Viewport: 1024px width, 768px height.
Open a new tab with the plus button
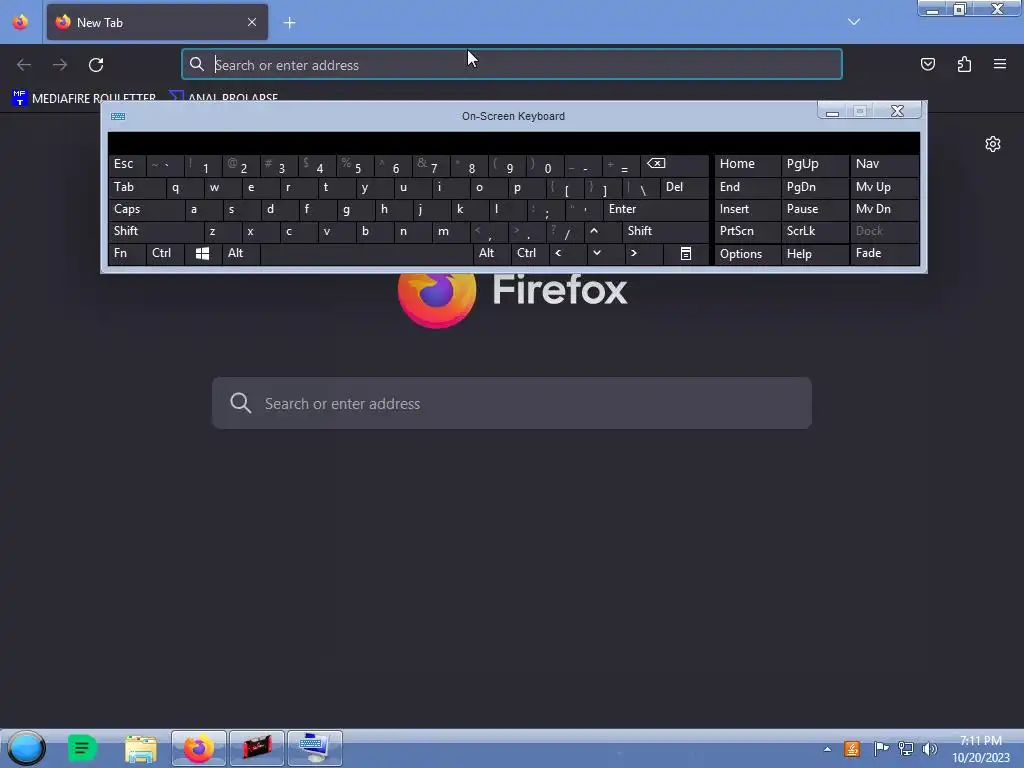[289, 23]
